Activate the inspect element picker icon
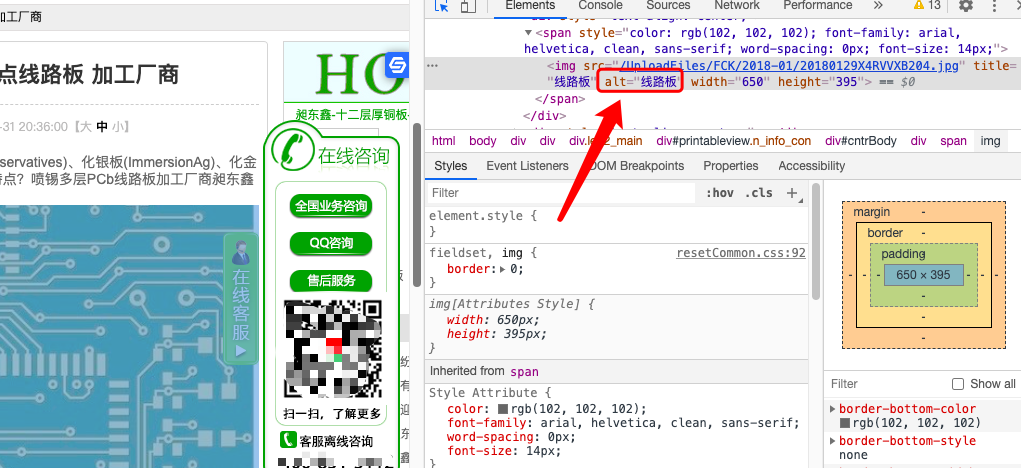This screenshot has height=468, width=1021. coord(441,6)
